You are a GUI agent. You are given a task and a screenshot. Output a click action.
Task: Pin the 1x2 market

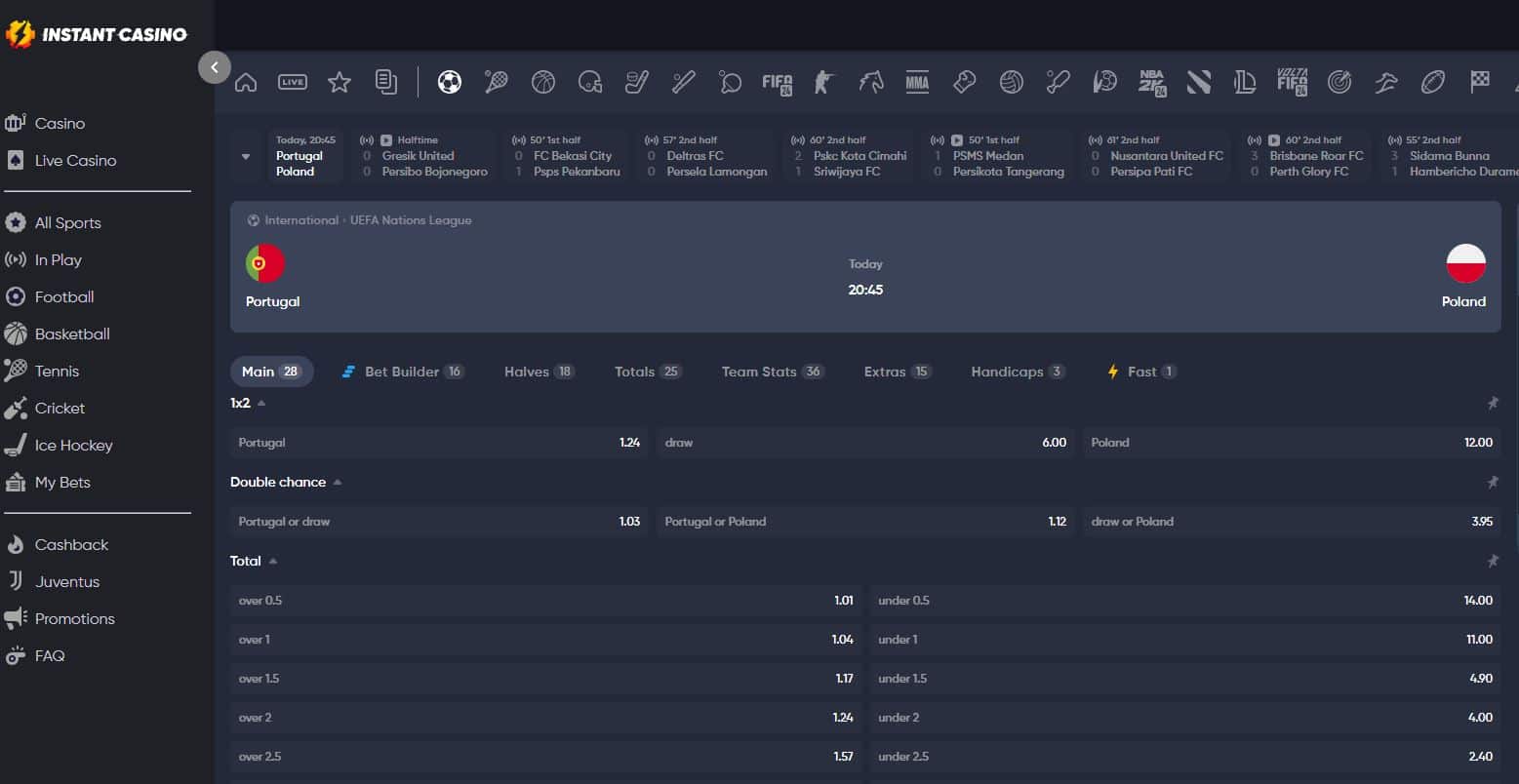coord(1493,403)
